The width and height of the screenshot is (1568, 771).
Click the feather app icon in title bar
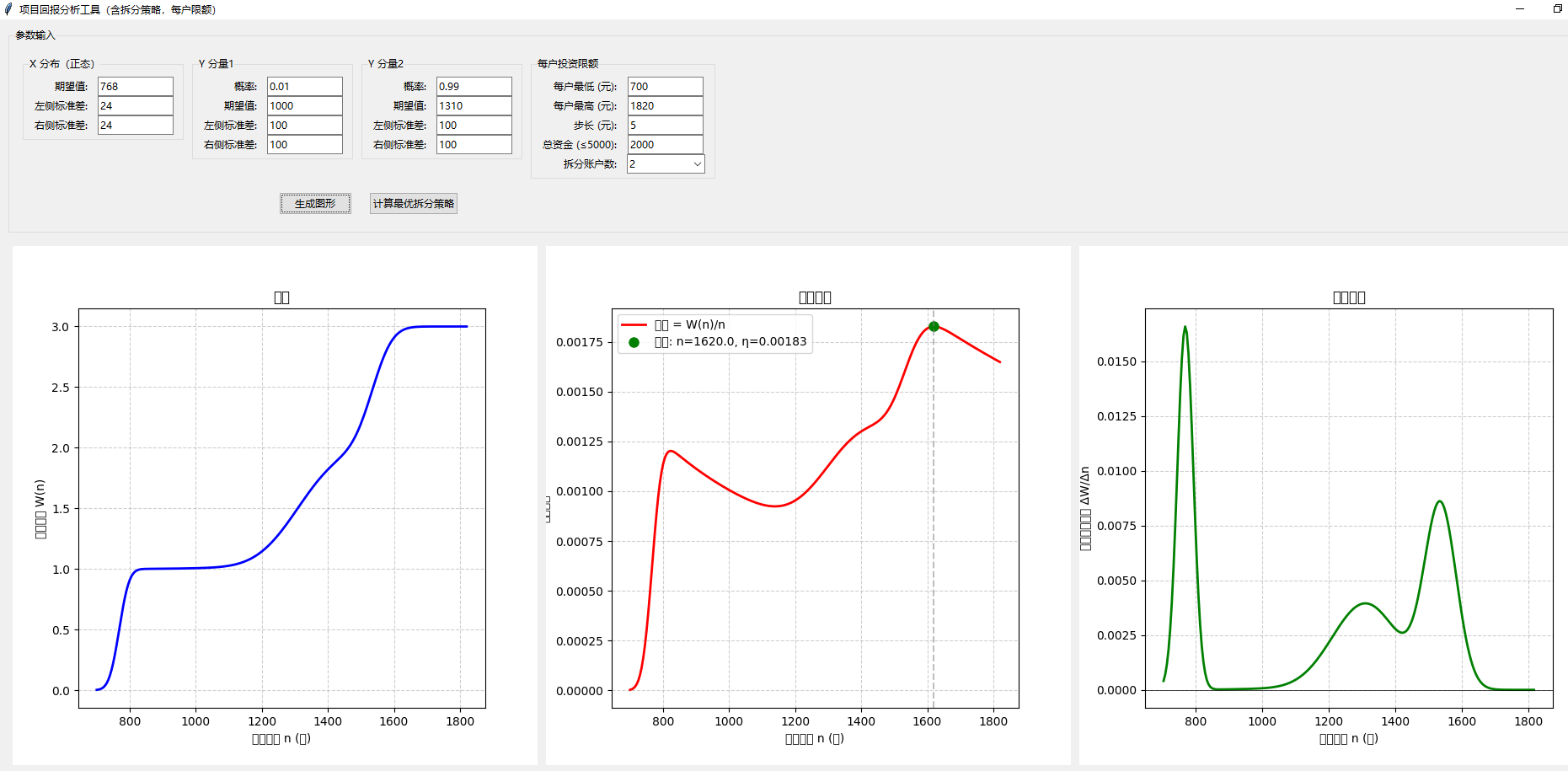[8, 9]
